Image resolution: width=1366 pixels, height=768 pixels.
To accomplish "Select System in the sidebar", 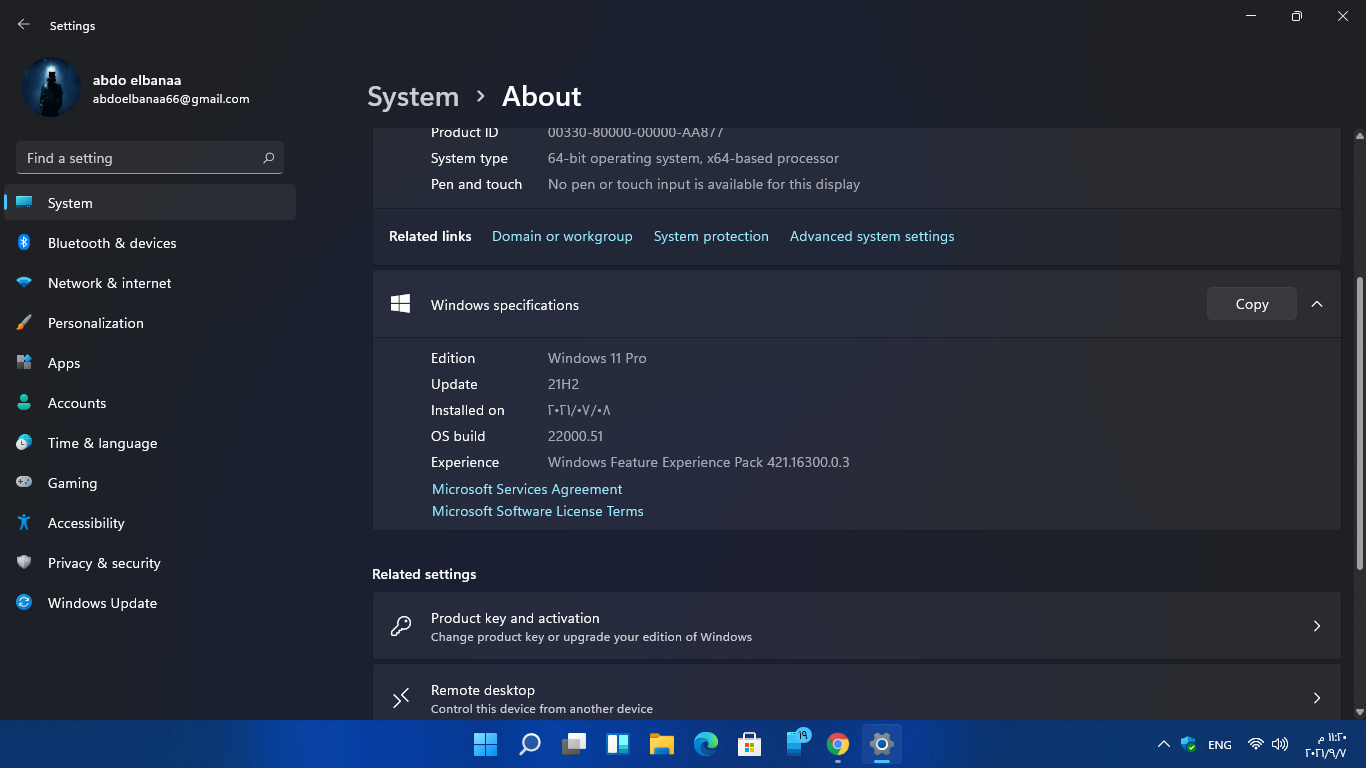I will click(150, 203).
